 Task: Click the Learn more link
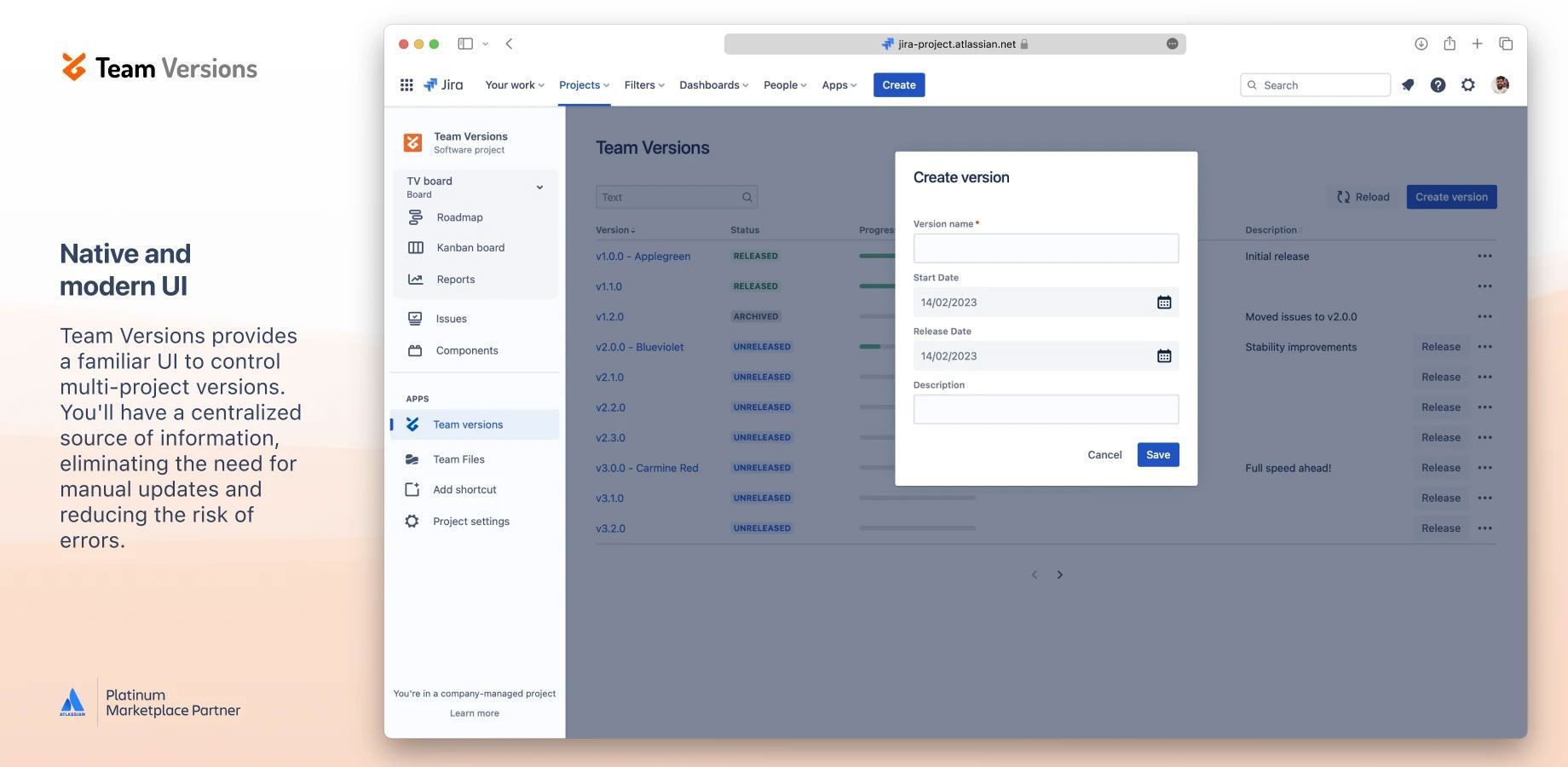[x=475, y=713]
